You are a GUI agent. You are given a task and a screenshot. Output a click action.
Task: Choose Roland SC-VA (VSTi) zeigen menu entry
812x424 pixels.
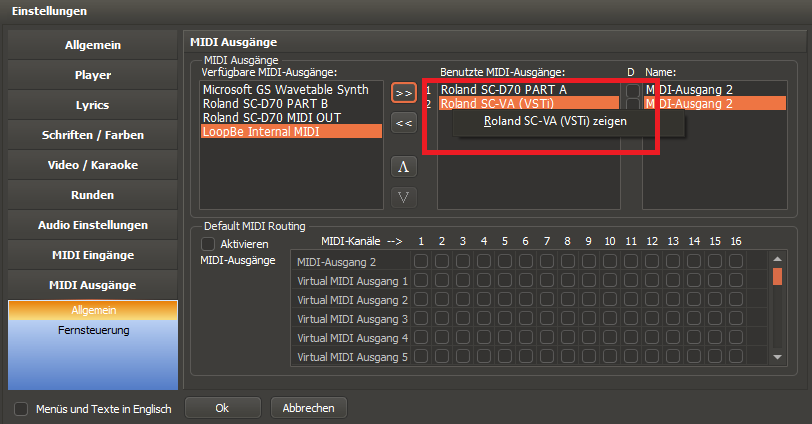[x=554, y=122]
